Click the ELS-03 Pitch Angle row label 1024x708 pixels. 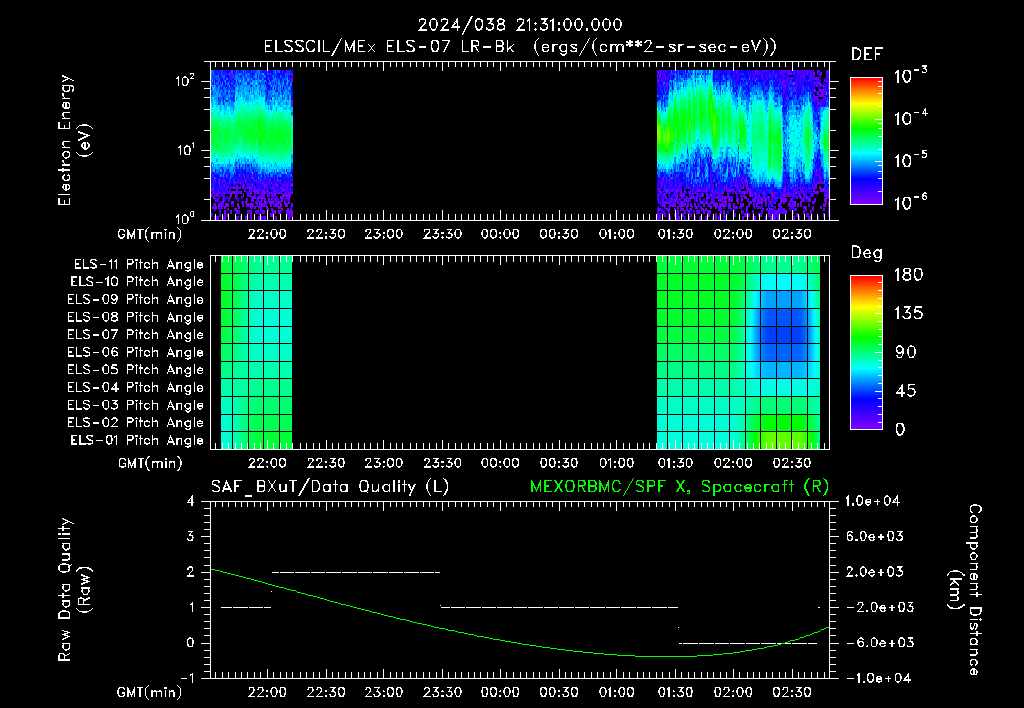136,405
